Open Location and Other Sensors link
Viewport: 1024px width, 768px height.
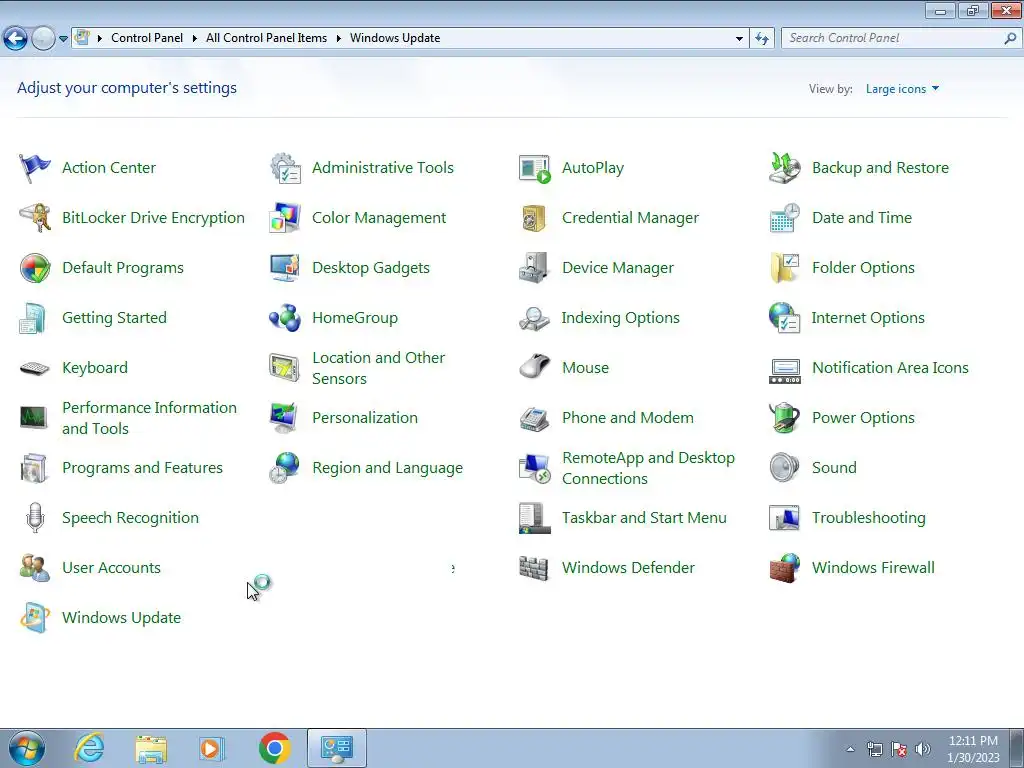click(x=379, y=368)
